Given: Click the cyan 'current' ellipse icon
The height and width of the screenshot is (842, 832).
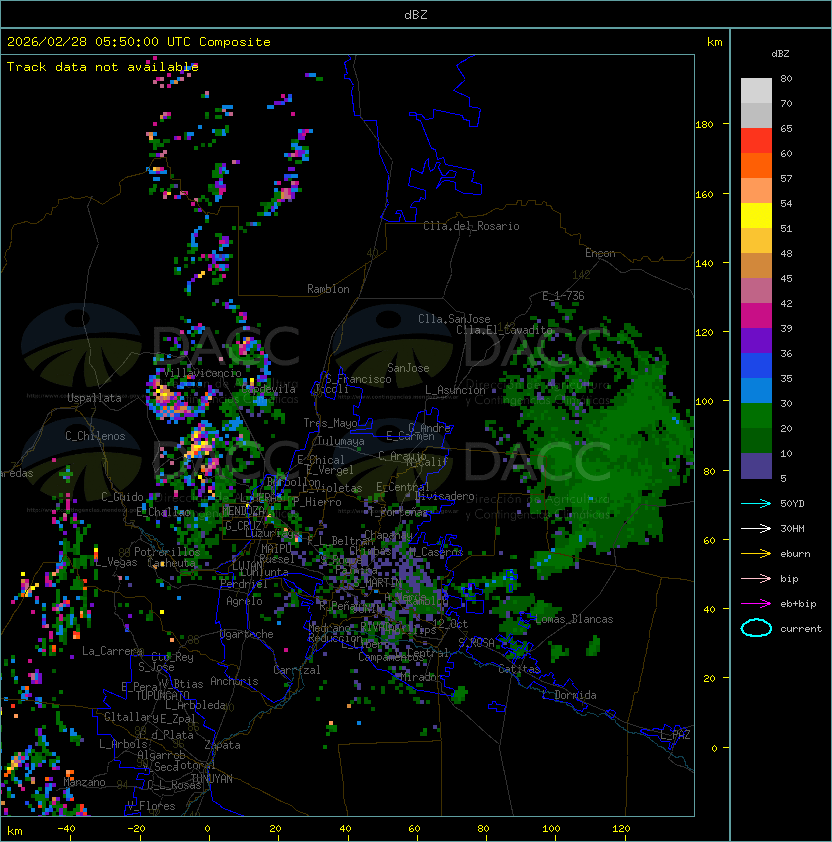Looking at the screenshot, I should (756, 628).
